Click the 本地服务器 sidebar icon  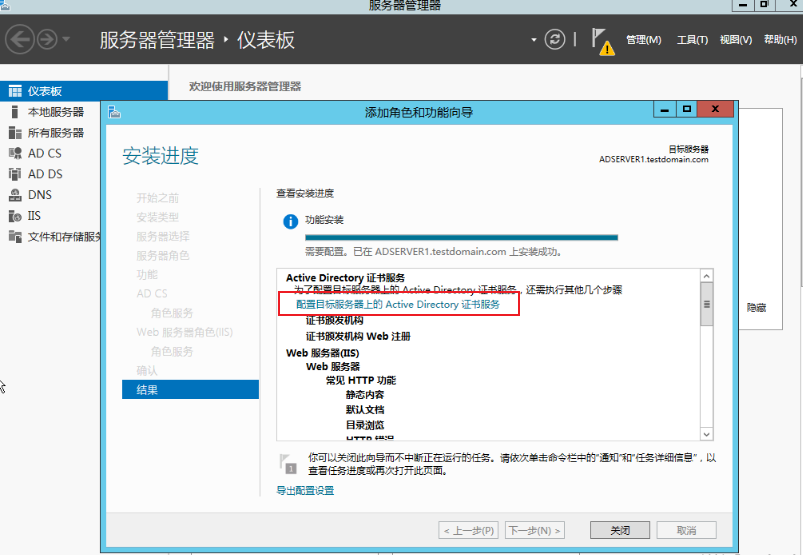pos(15,112)
